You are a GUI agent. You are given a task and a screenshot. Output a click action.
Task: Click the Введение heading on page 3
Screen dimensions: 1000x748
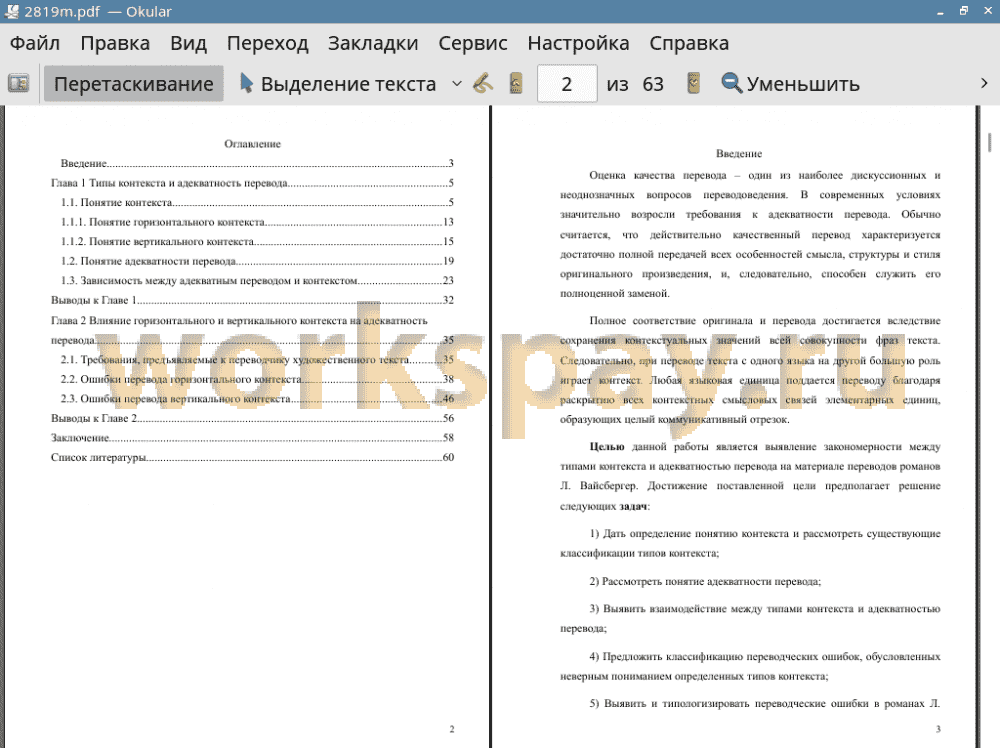tap(739, 154)
